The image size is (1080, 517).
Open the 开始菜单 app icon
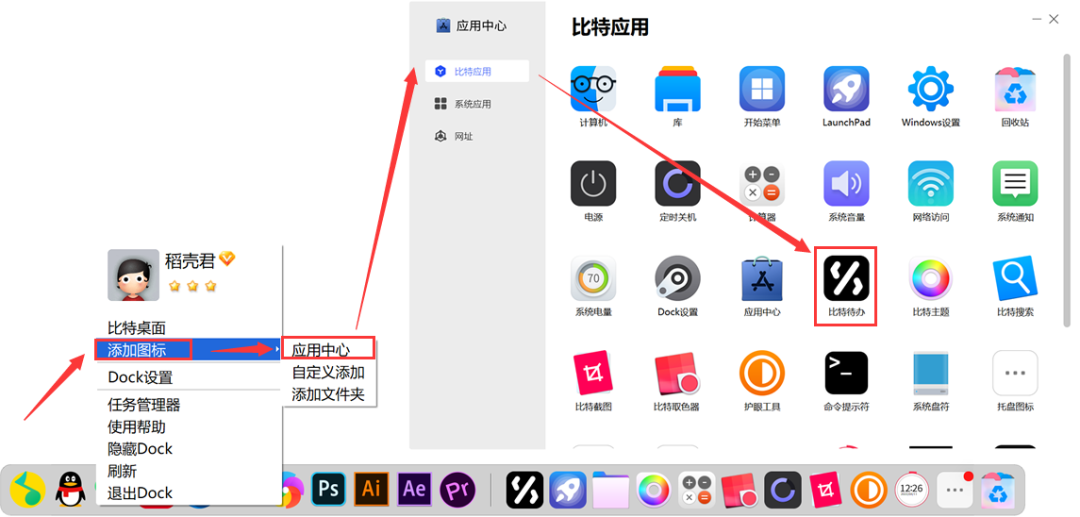[x=762, y=89]
